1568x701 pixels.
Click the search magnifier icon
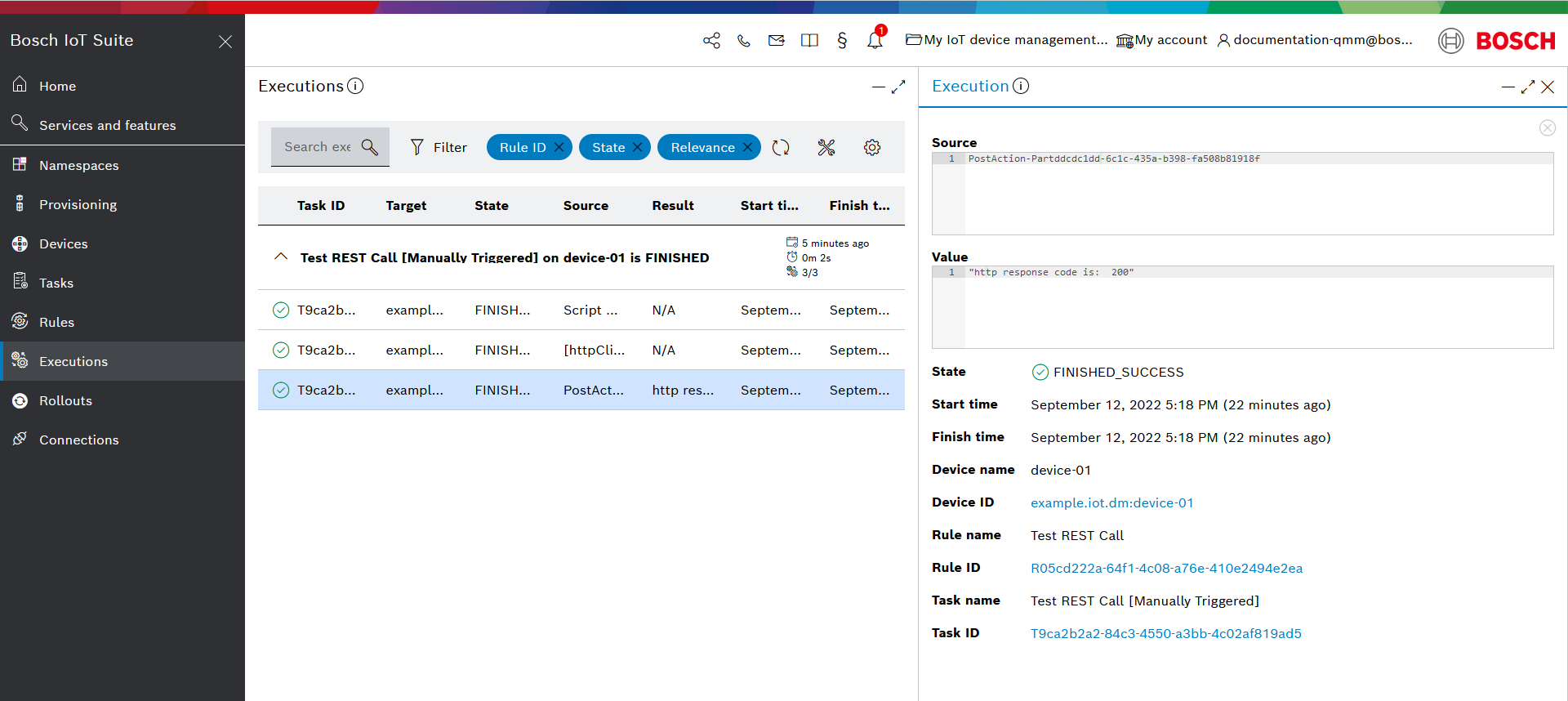370,147
